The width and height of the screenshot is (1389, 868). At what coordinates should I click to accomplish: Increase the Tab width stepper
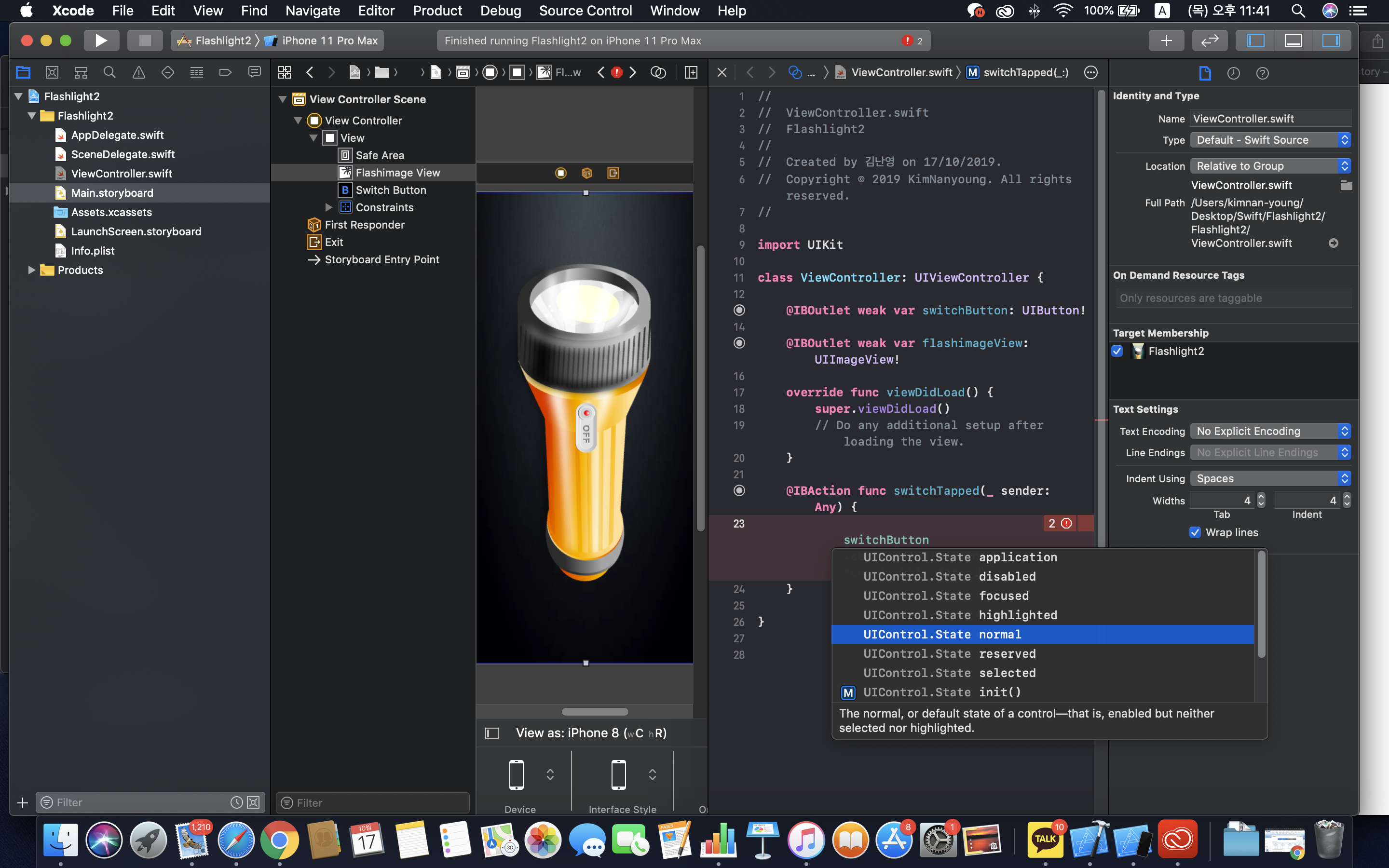1261,497
